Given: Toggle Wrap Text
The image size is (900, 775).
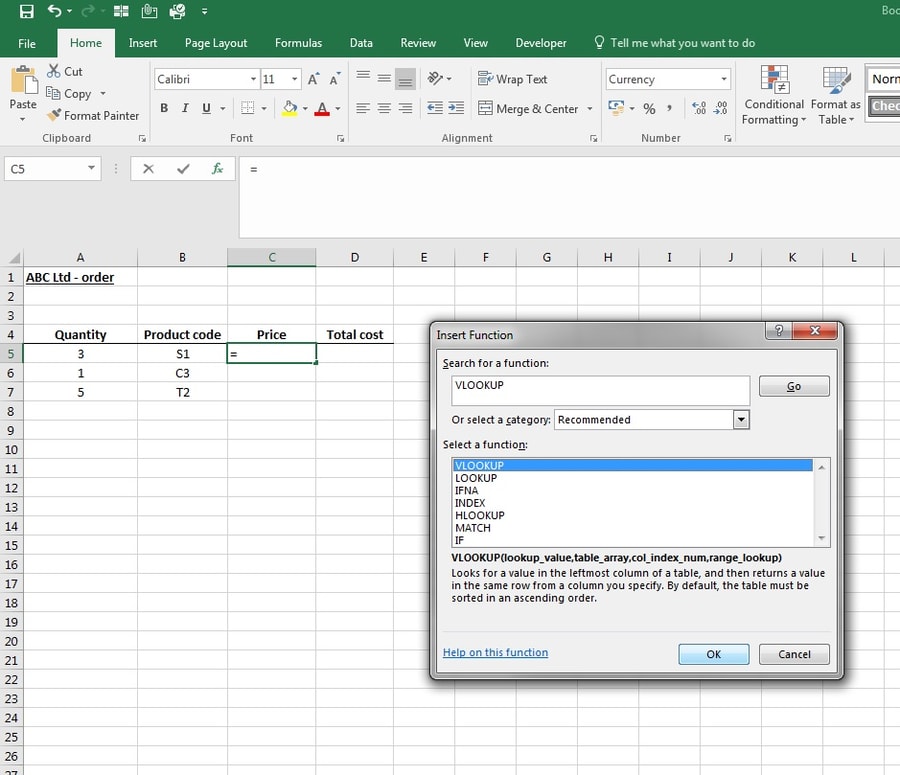Looking at the screenshot, I should click(x=512, y=79).
